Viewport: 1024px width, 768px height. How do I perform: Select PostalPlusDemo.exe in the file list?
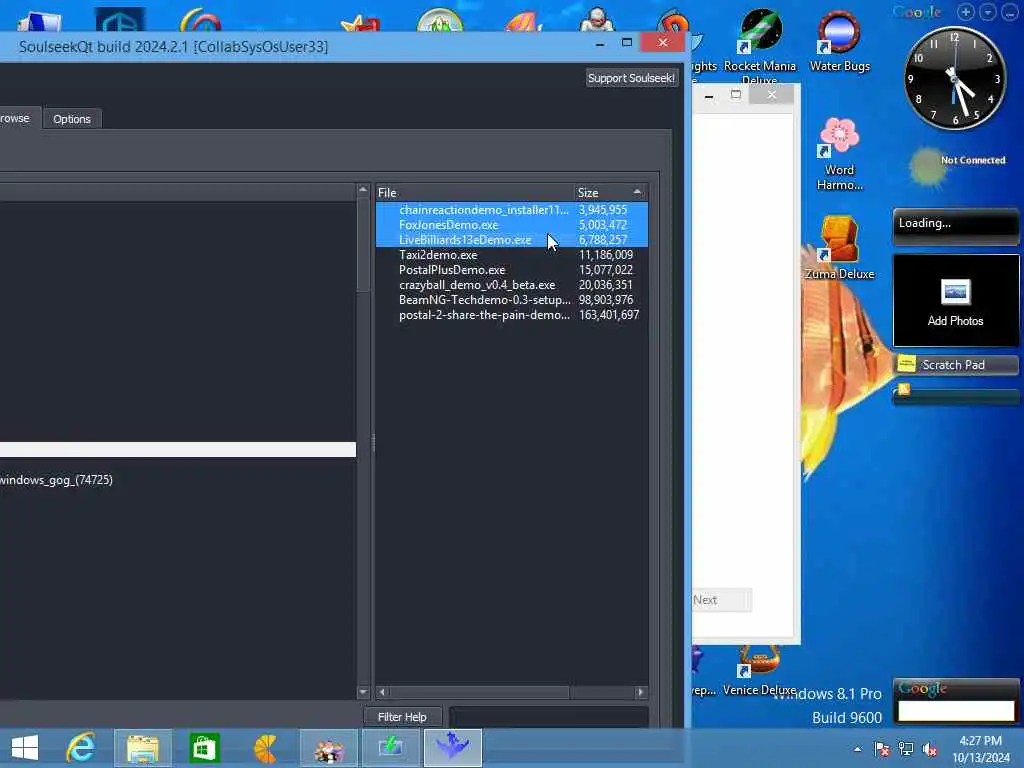[512, 270]
